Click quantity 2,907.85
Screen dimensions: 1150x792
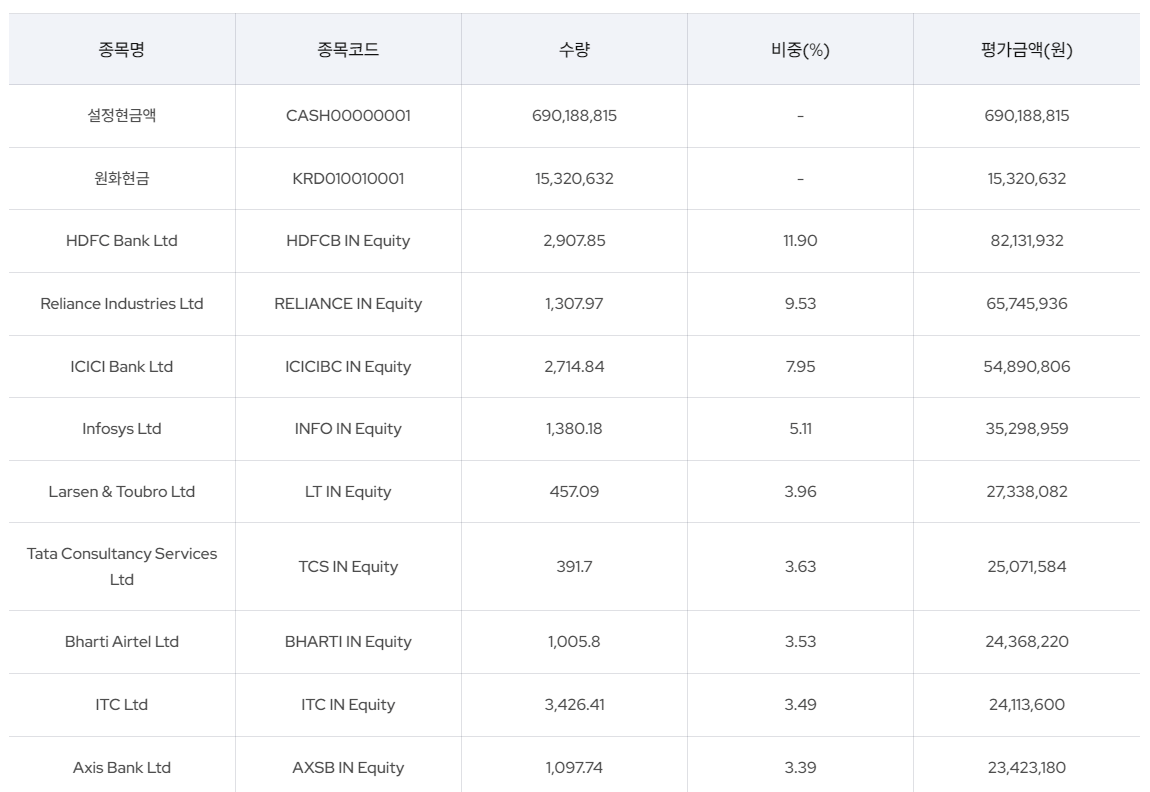574,241
